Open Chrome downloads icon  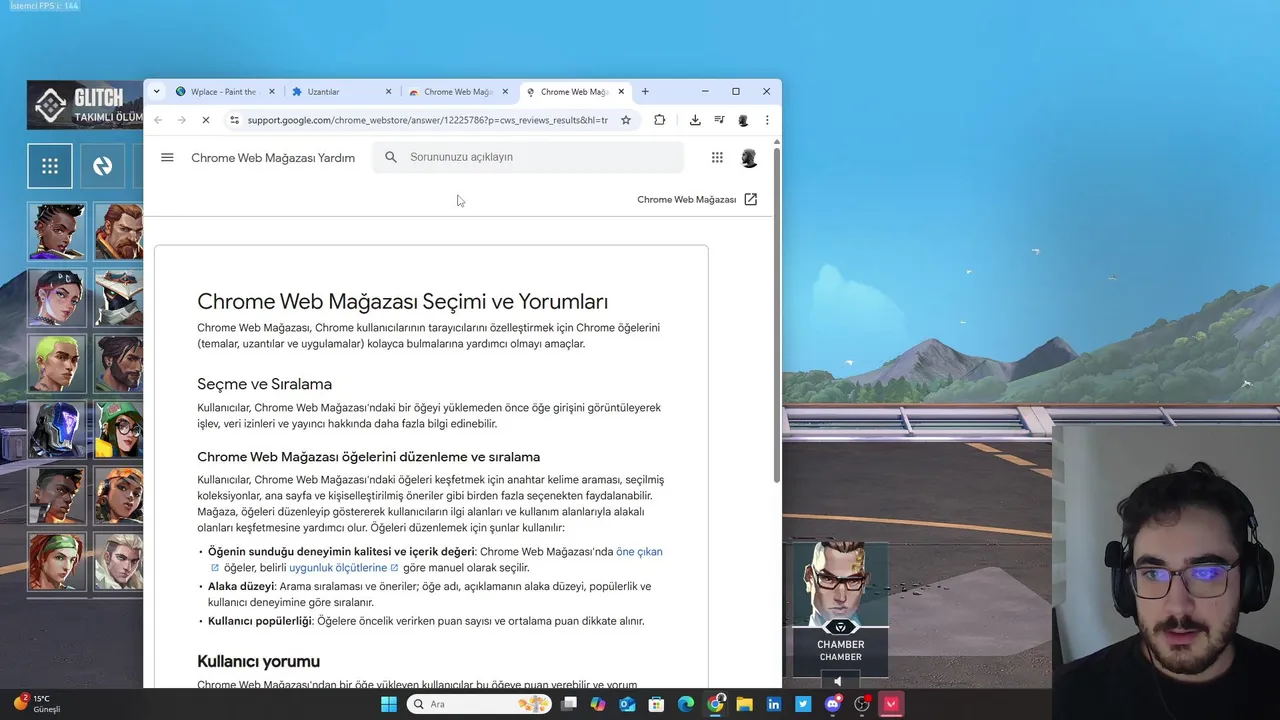coord(695,120)
